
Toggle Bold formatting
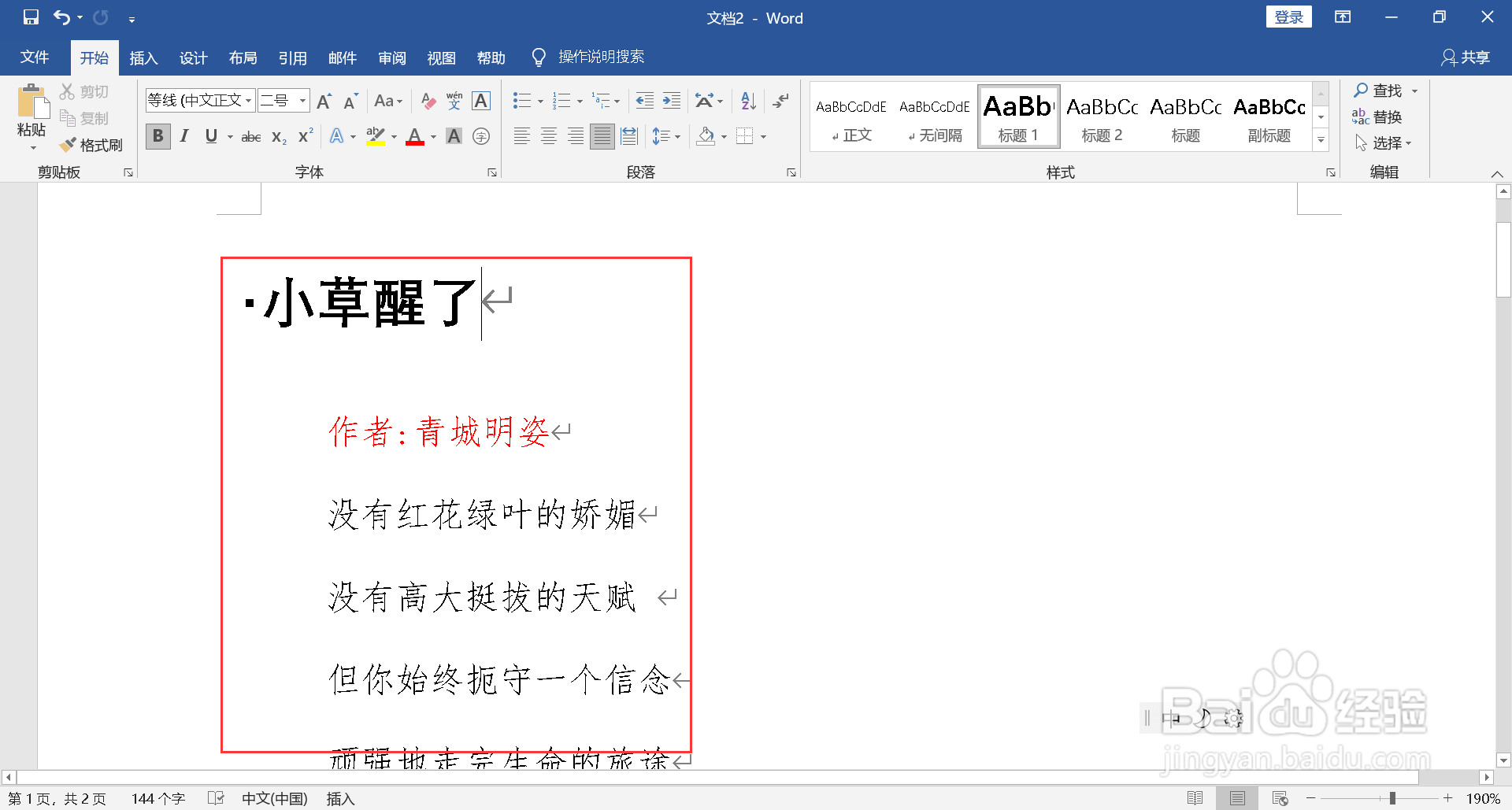pos(158,136)
